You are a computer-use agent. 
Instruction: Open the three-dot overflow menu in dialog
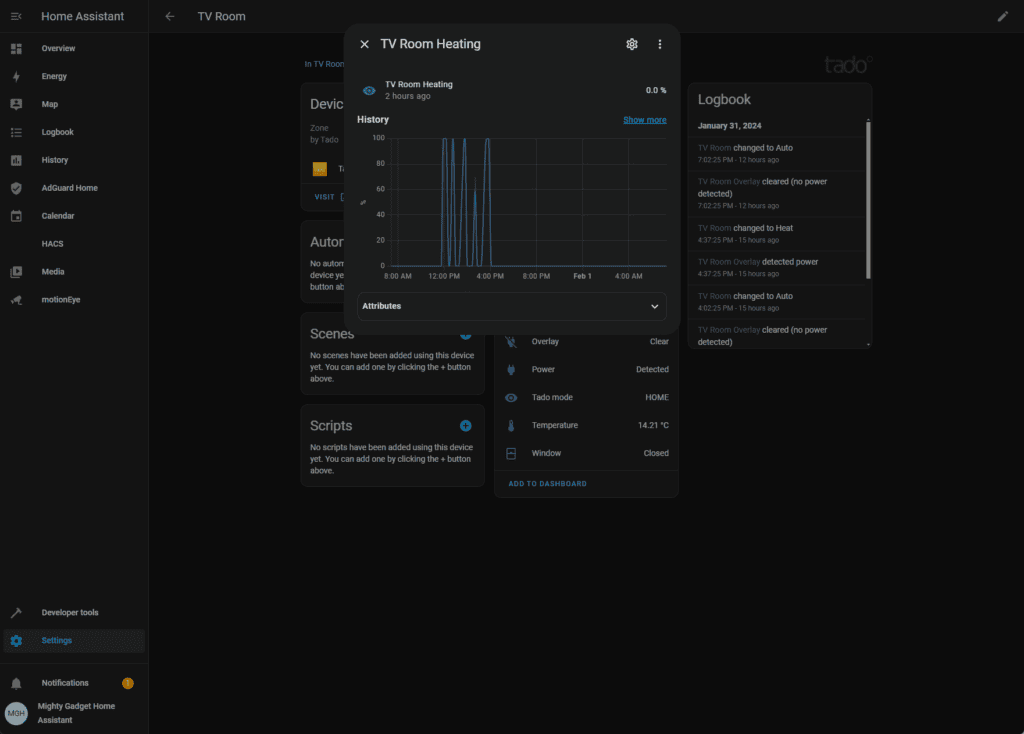[659, 44]
